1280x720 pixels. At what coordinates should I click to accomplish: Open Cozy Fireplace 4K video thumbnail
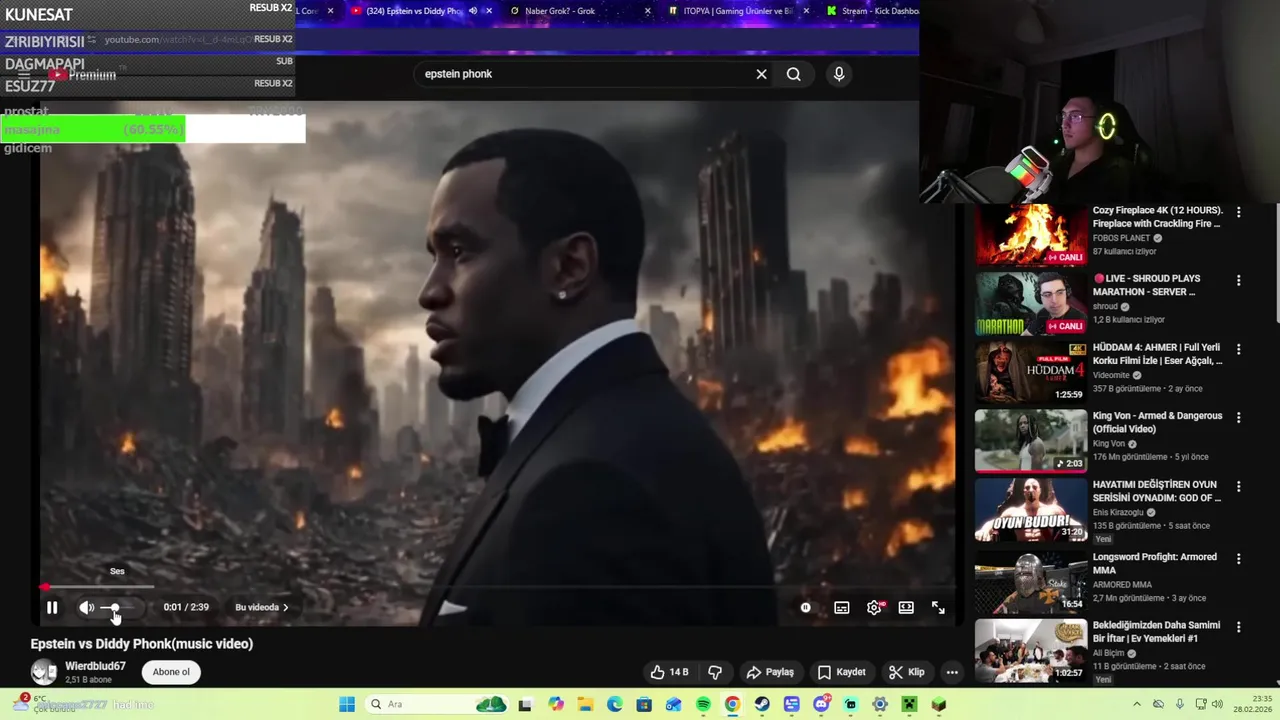[x=1031, y=235]
